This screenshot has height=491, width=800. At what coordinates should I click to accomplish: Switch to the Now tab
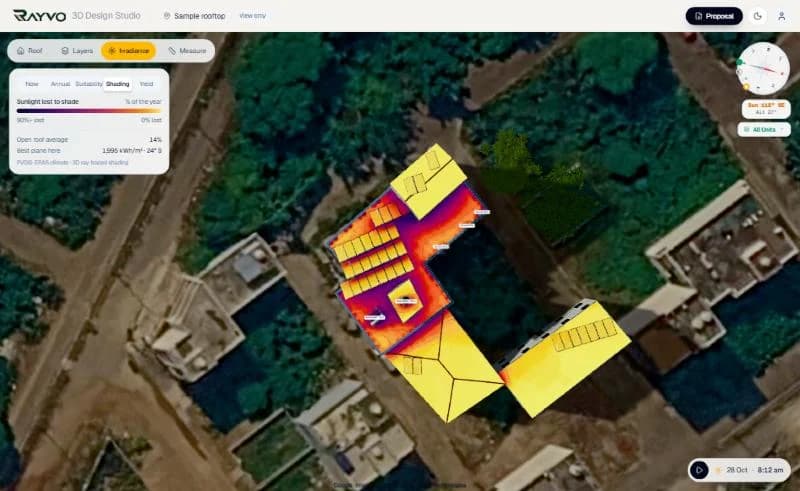tap(32, 84)
